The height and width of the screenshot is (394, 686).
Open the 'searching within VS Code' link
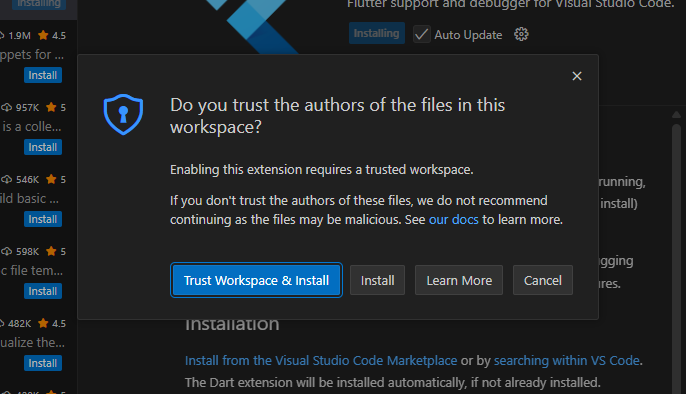pyautogui.click(x=567, y=361)
